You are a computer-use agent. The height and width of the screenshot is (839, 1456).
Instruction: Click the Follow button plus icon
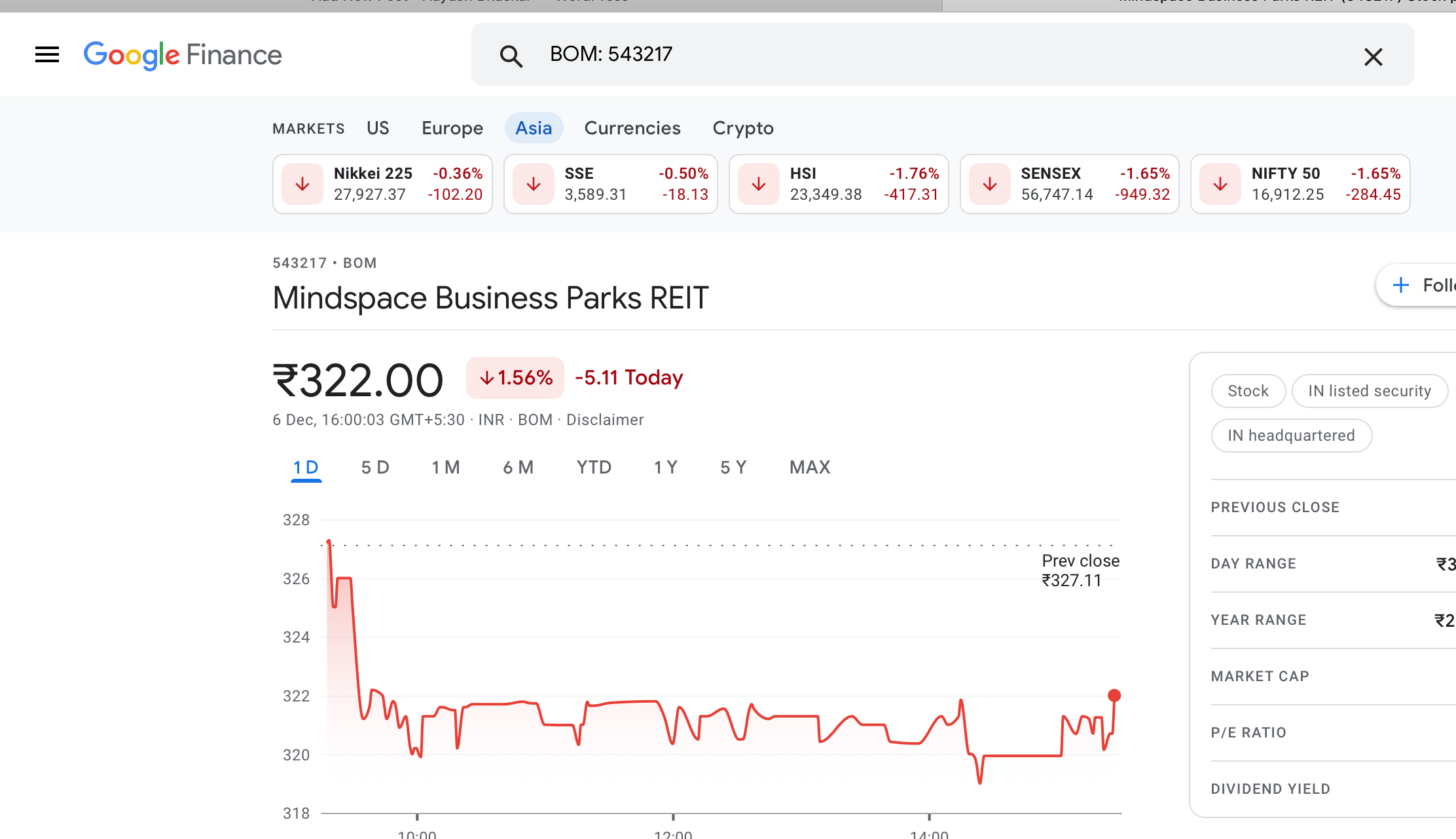coord(1400,285)
